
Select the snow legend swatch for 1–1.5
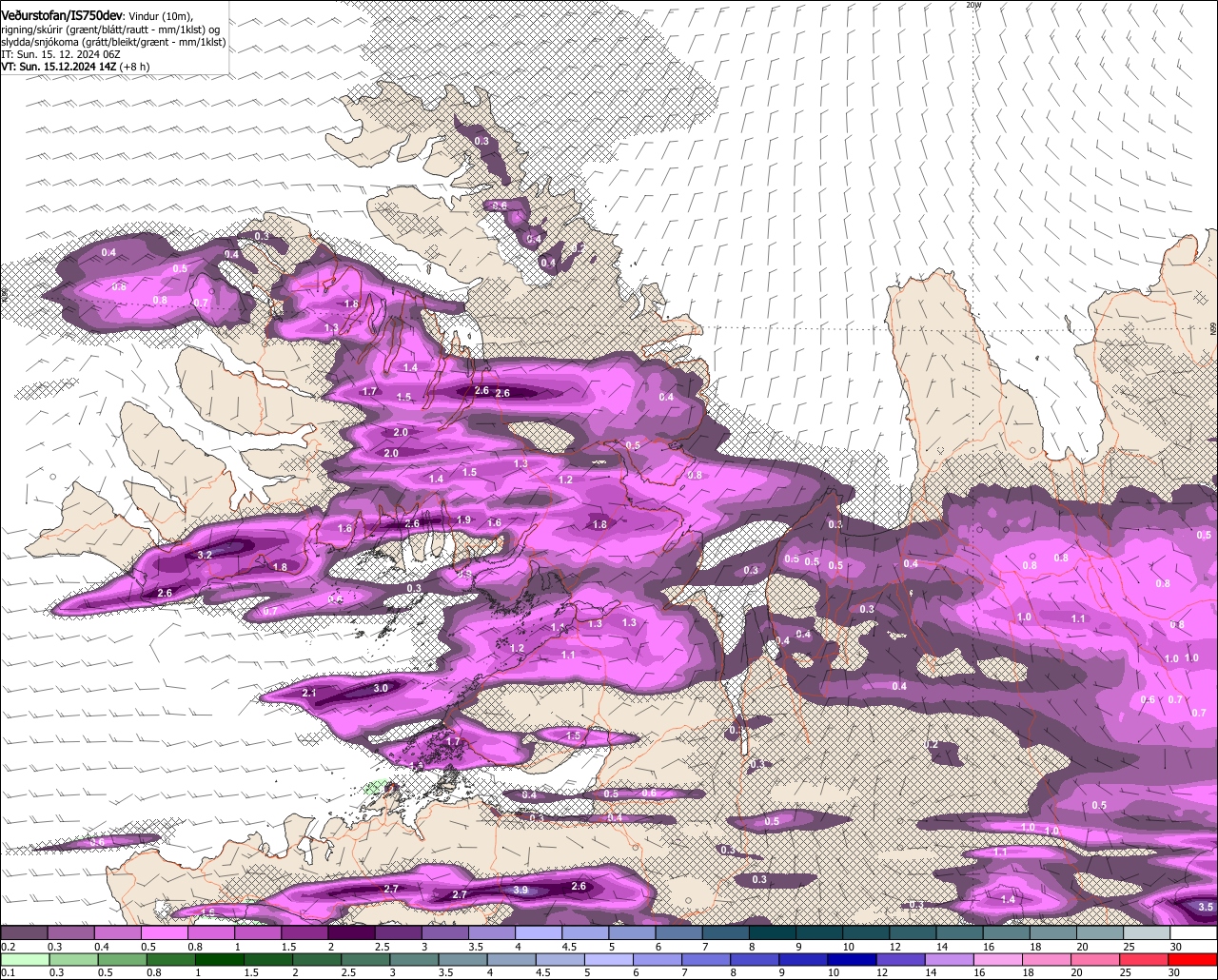(260, 932)
